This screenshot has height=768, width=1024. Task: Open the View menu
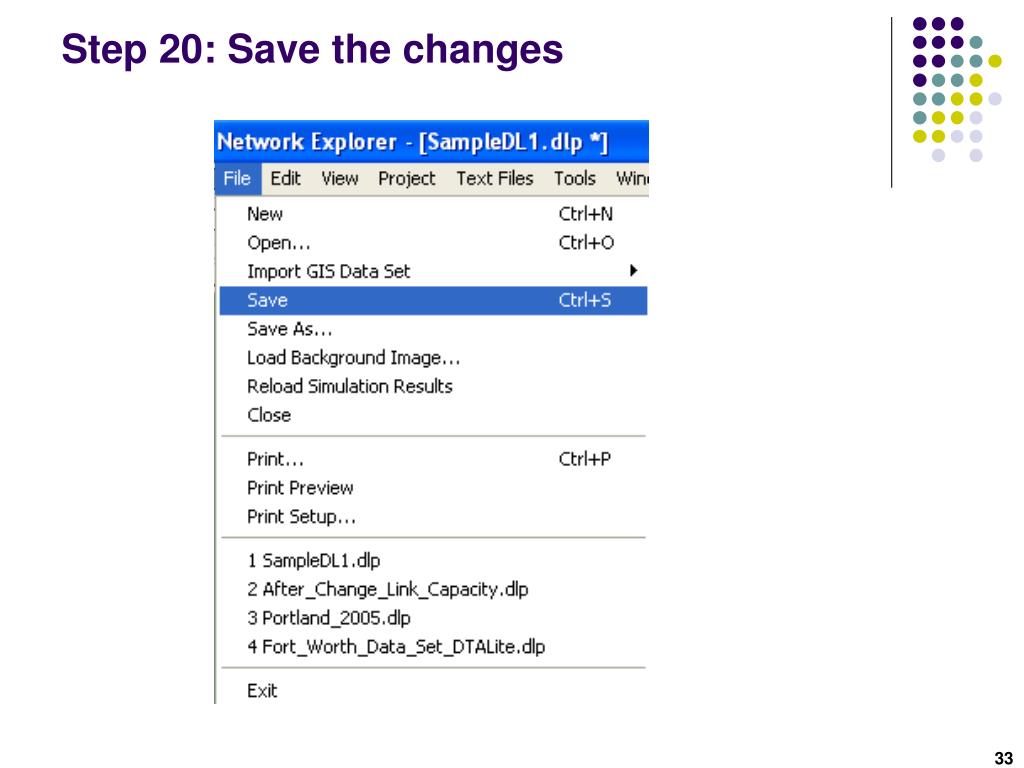pos(340,178)
